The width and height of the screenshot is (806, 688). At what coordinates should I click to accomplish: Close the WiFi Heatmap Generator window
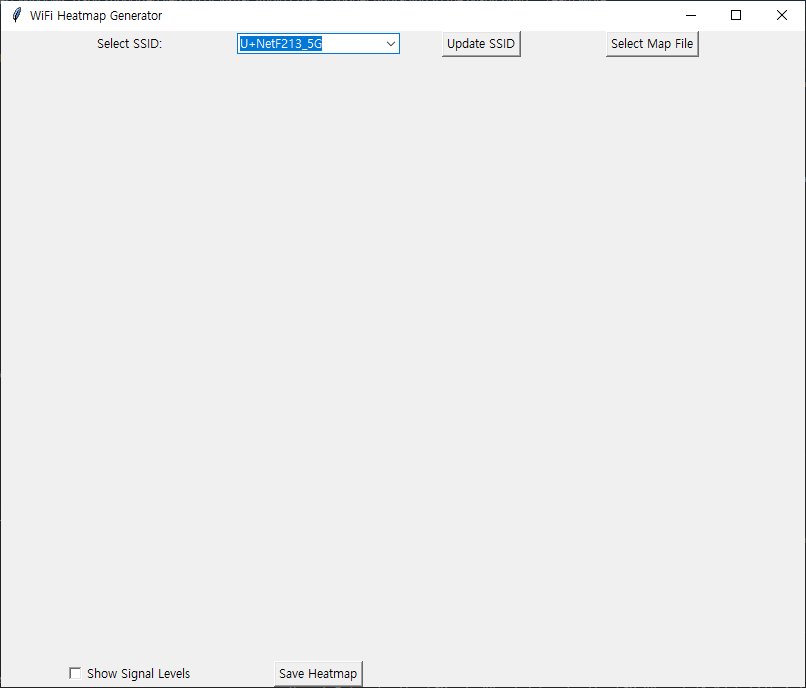click(782, 15)
